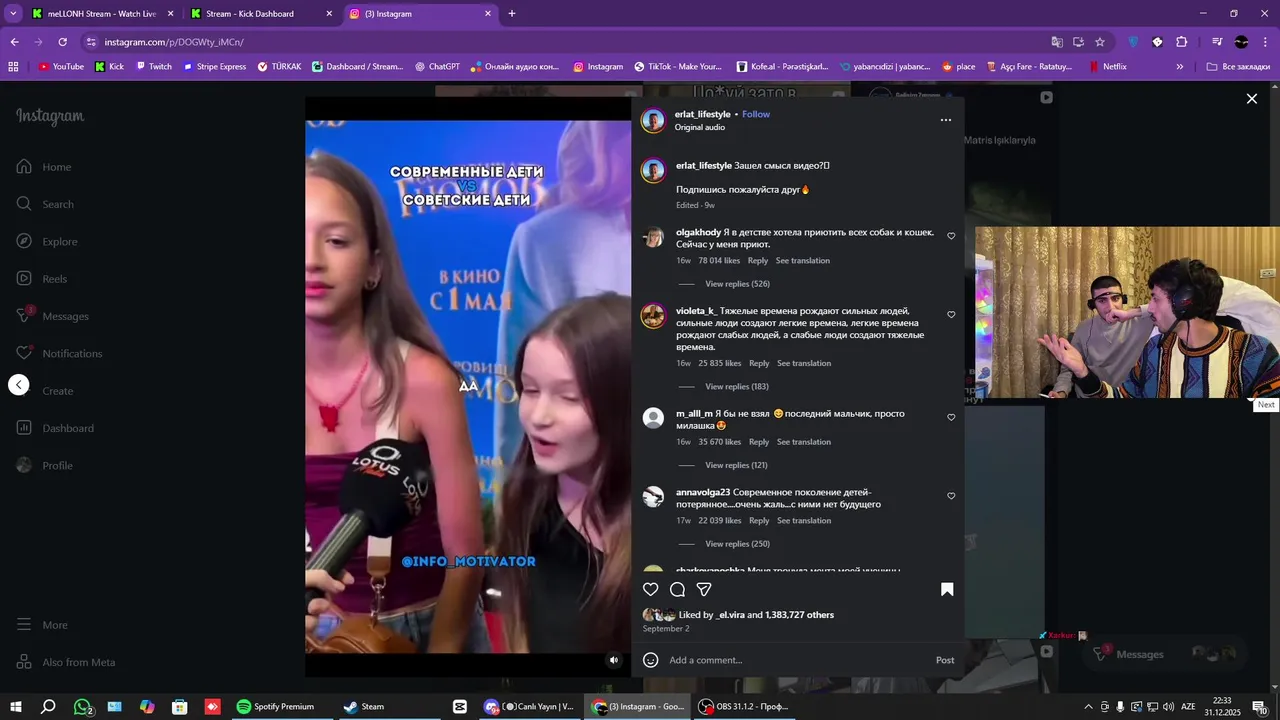Open WhatsApp from the taskbar

[x=83, y=707]
